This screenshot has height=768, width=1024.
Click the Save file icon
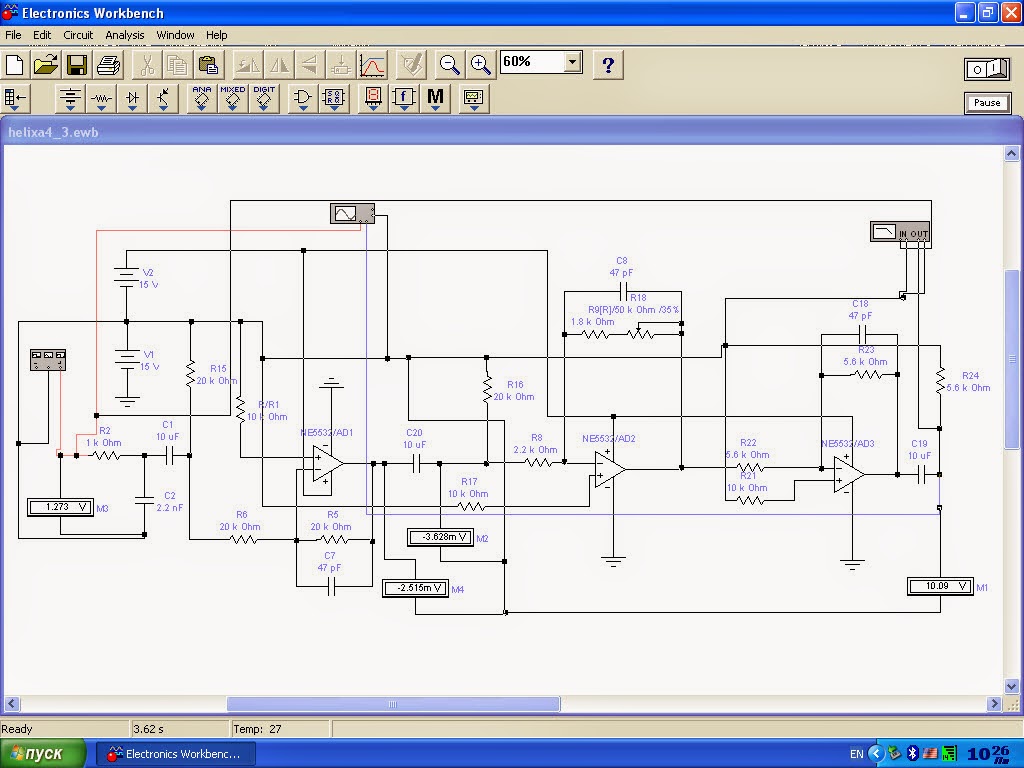77,65
